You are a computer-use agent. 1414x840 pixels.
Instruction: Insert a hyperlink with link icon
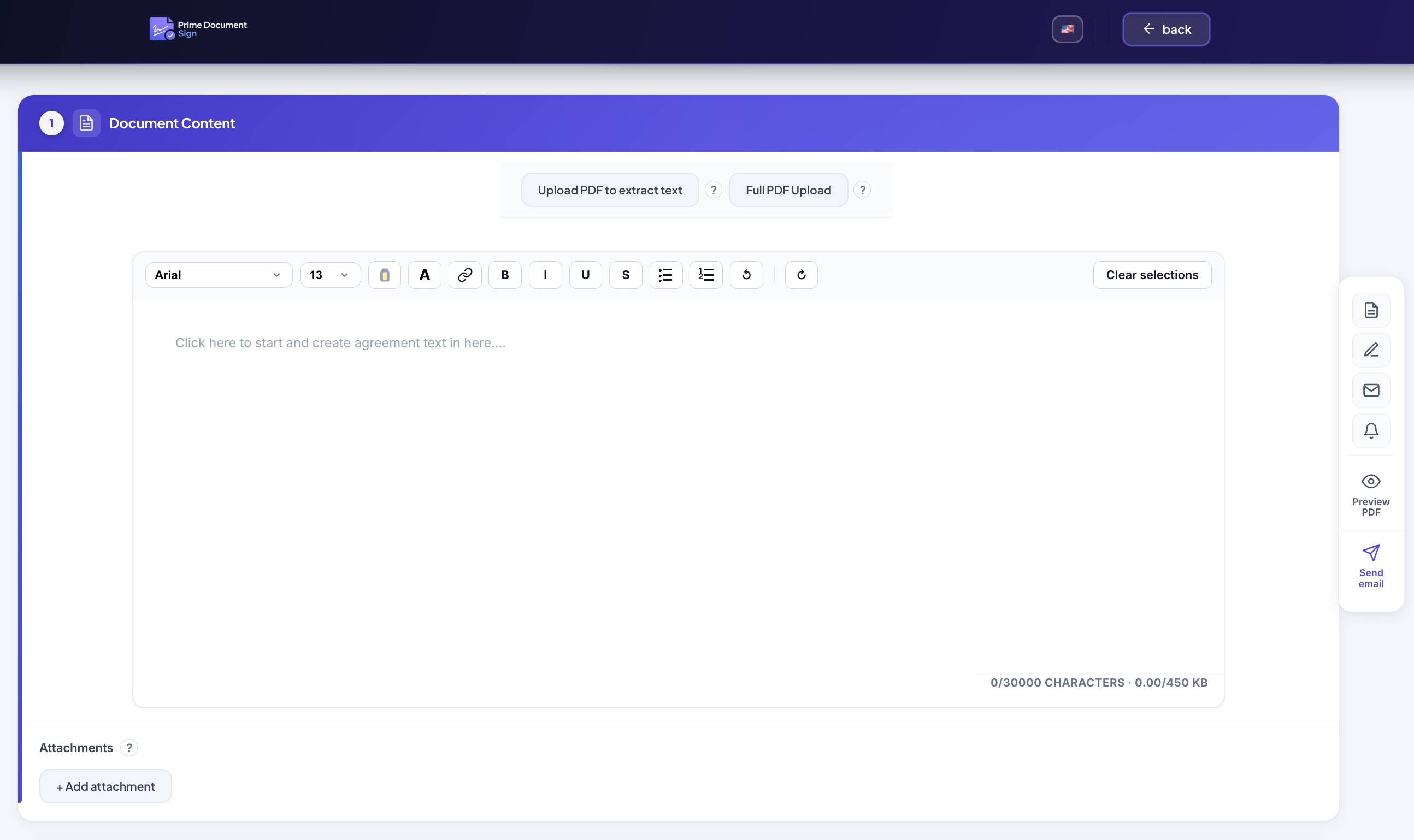click(x=465, y=275)
